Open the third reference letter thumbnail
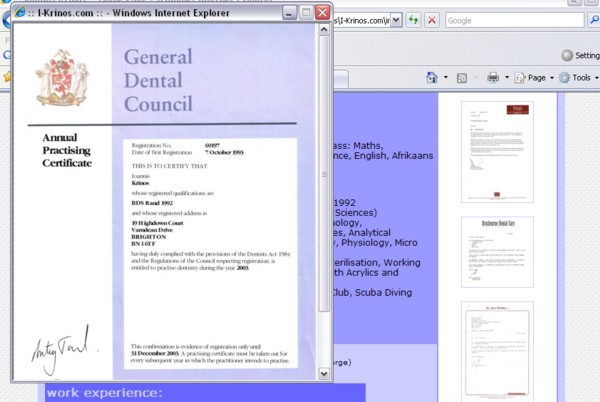 pos(497,351)
